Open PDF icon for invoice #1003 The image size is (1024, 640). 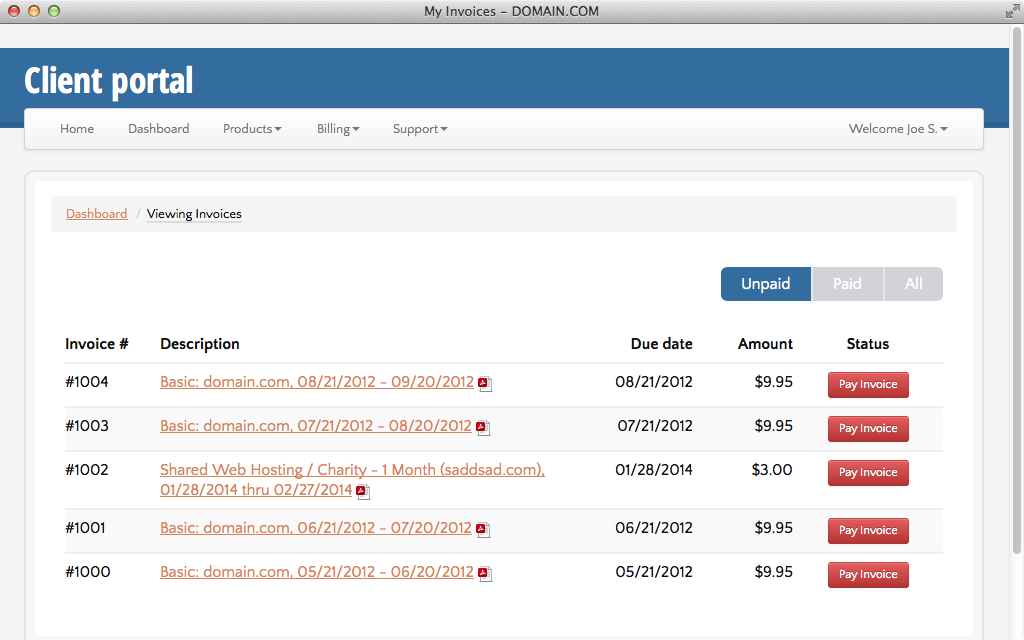coord(483,428)
